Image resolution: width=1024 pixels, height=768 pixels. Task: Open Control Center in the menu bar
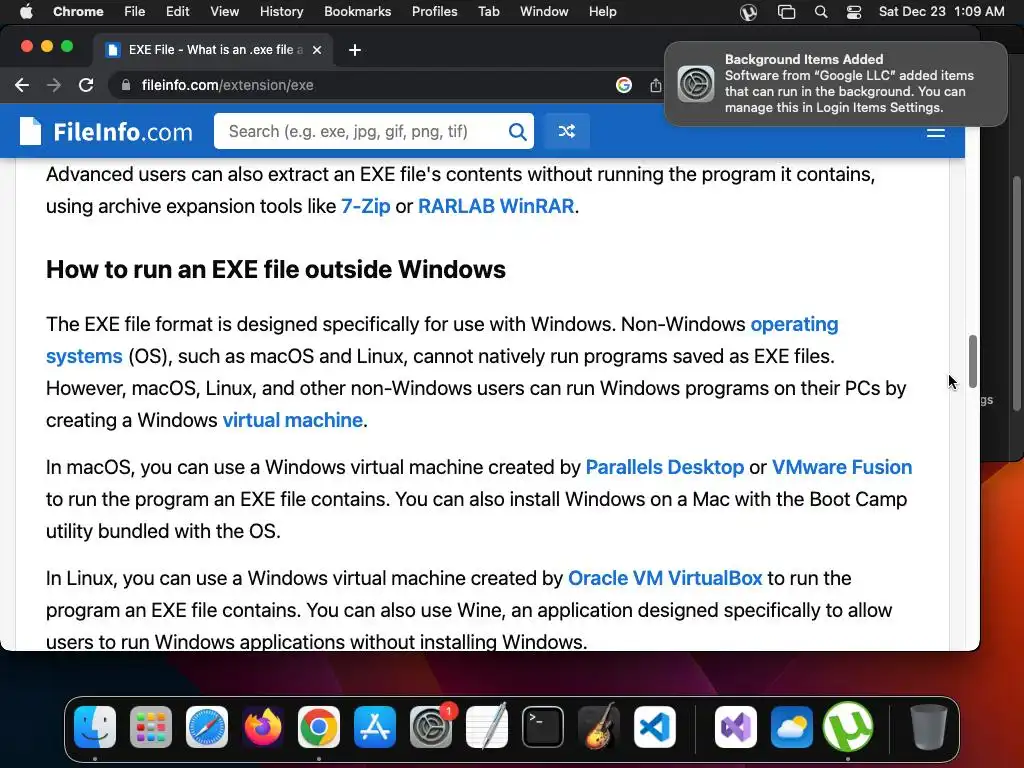pyautogui.click(x=854, y=12)
